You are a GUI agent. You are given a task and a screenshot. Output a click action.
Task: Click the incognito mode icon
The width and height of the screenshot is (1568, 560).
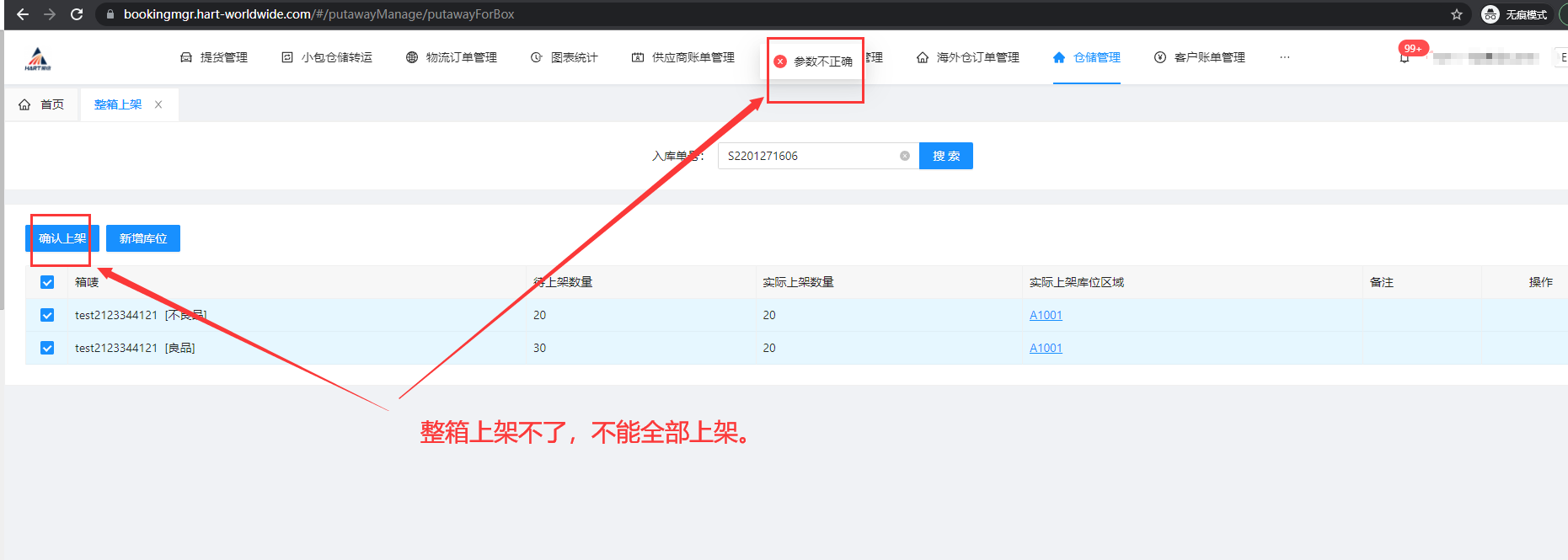pyautogui.click(x=1490, y=14)
